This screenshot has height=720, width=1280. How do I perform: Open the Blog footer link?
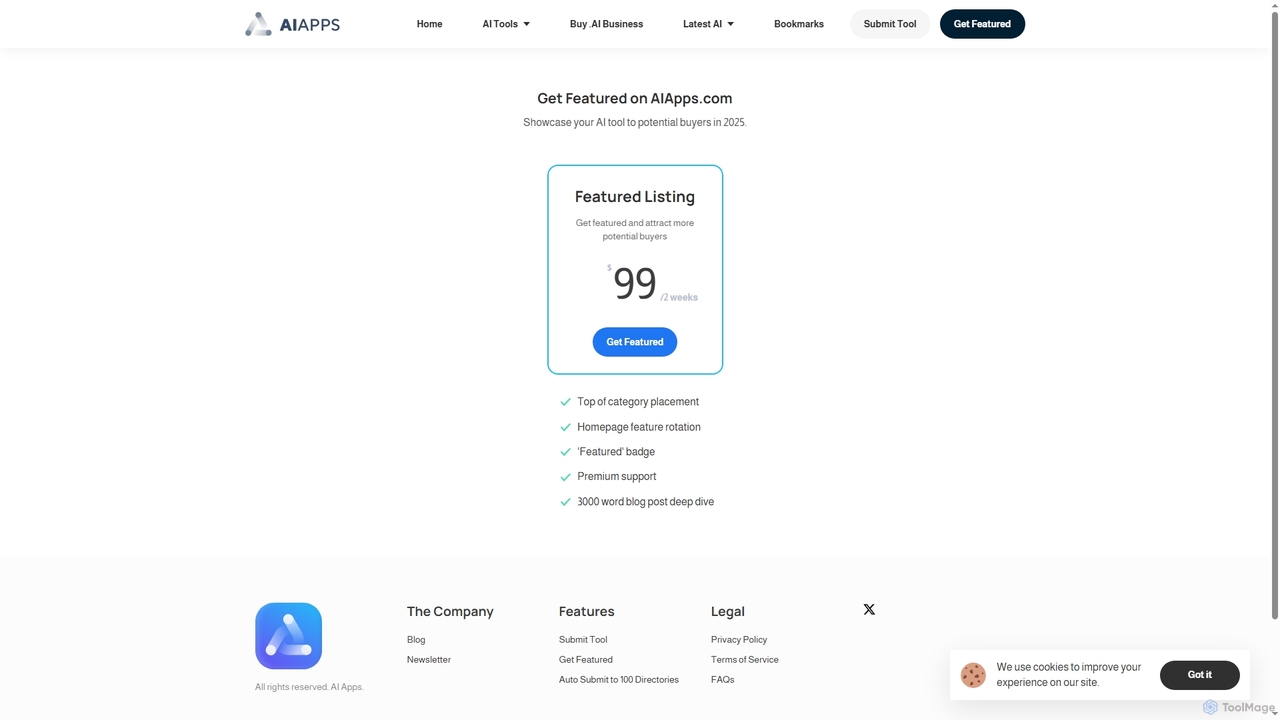pyautogui.click(x=416, y=640)
